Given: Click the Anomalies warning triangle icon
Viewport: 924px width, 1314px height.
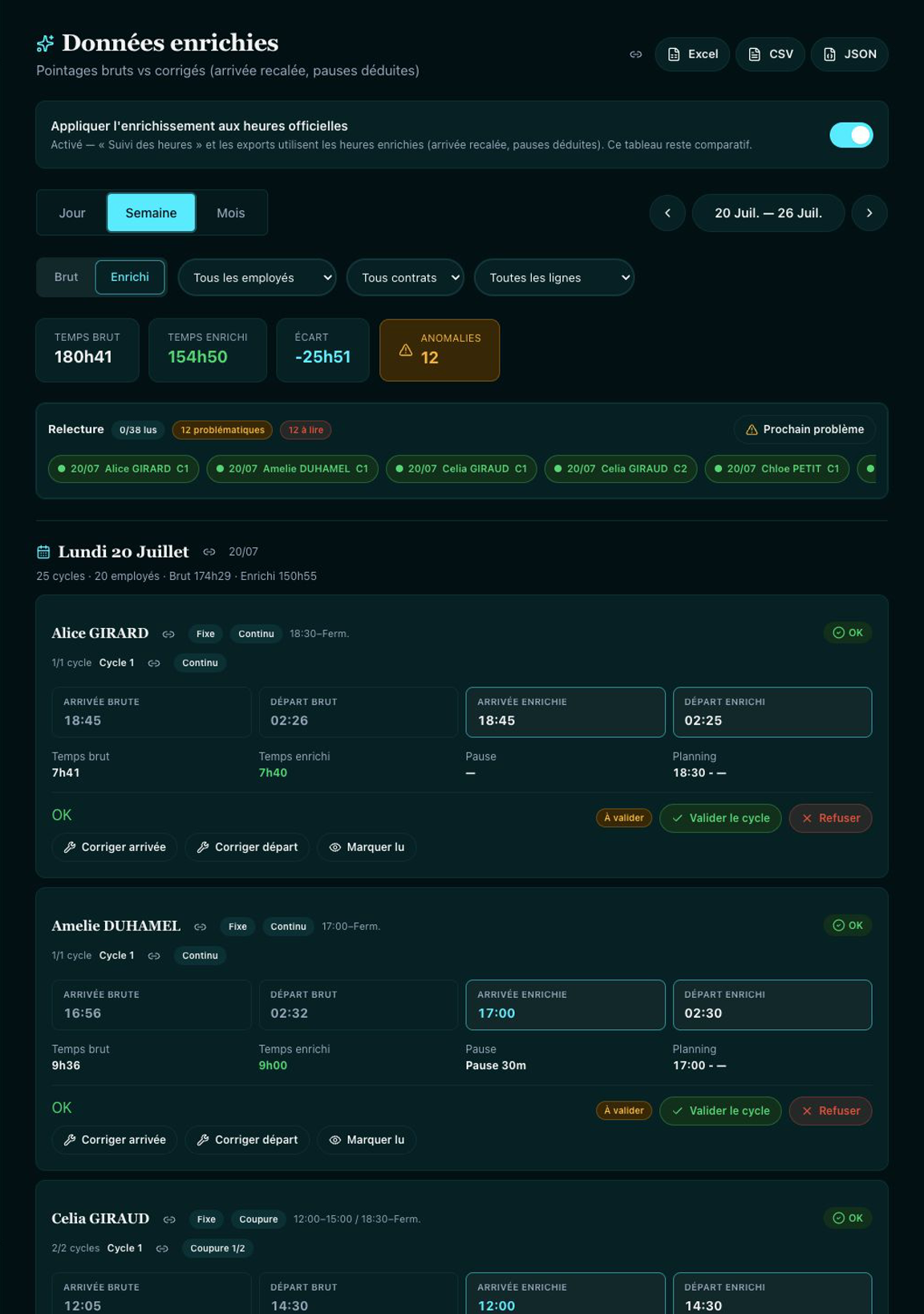Looking at the screenshot, I should click(406, 350).
